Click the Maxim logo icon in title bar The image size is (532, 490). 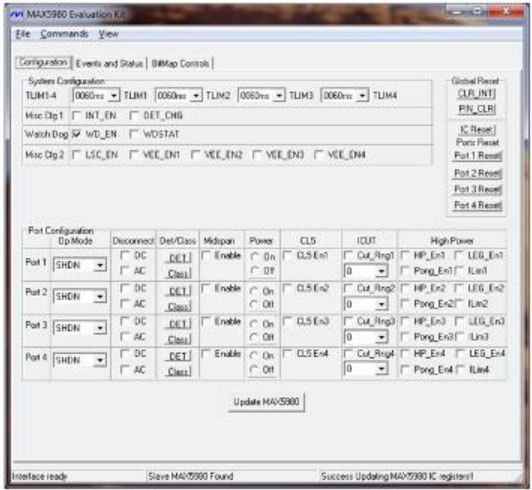click(x=17, y=15)
